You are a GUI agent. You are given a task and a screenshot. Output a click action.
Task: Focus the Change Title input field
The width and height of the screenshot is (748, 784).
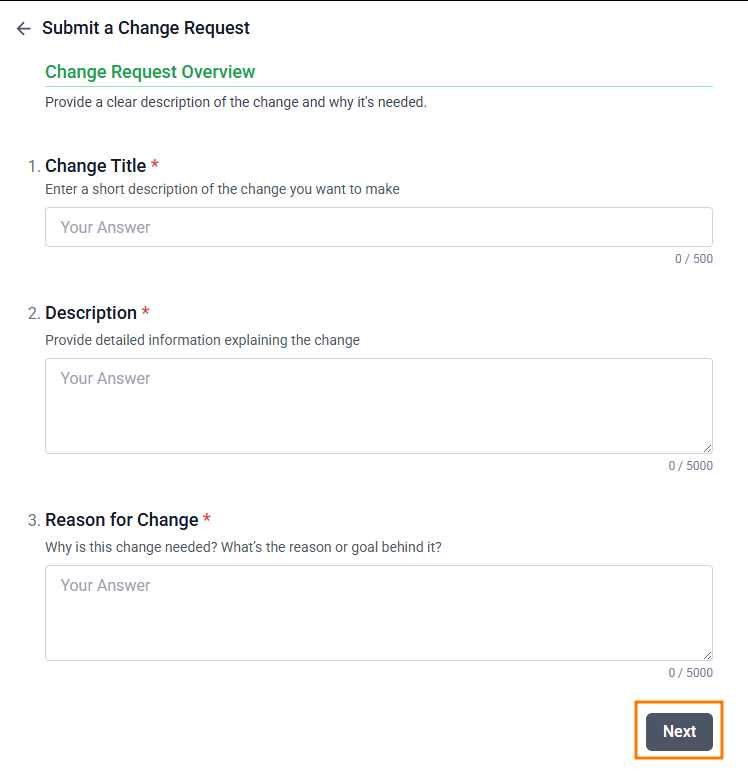[x=378, y=227]
